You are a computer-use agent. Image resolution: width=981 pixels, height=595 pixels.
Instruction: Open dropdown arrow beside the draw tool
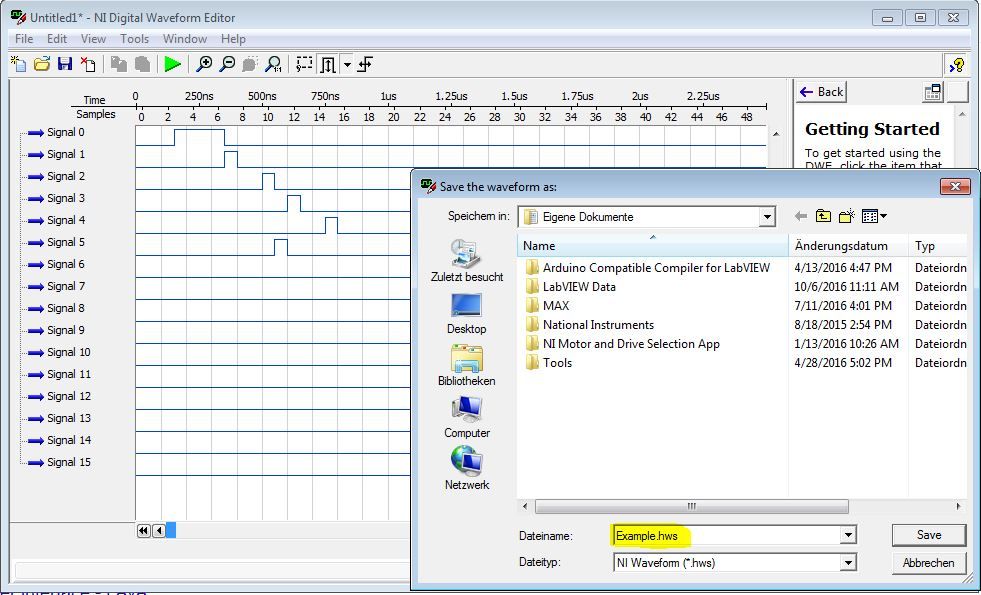[x=347, y=64]
